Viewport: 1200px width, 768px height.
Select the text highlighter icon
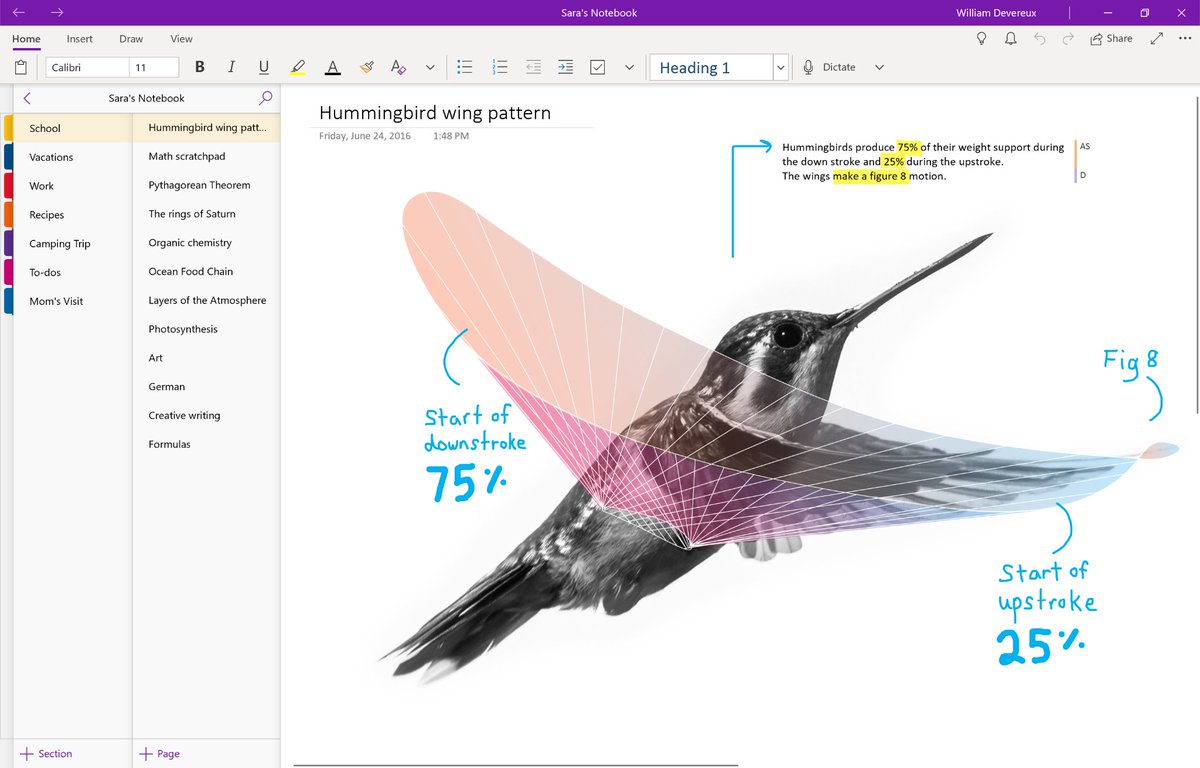point(298,66)
